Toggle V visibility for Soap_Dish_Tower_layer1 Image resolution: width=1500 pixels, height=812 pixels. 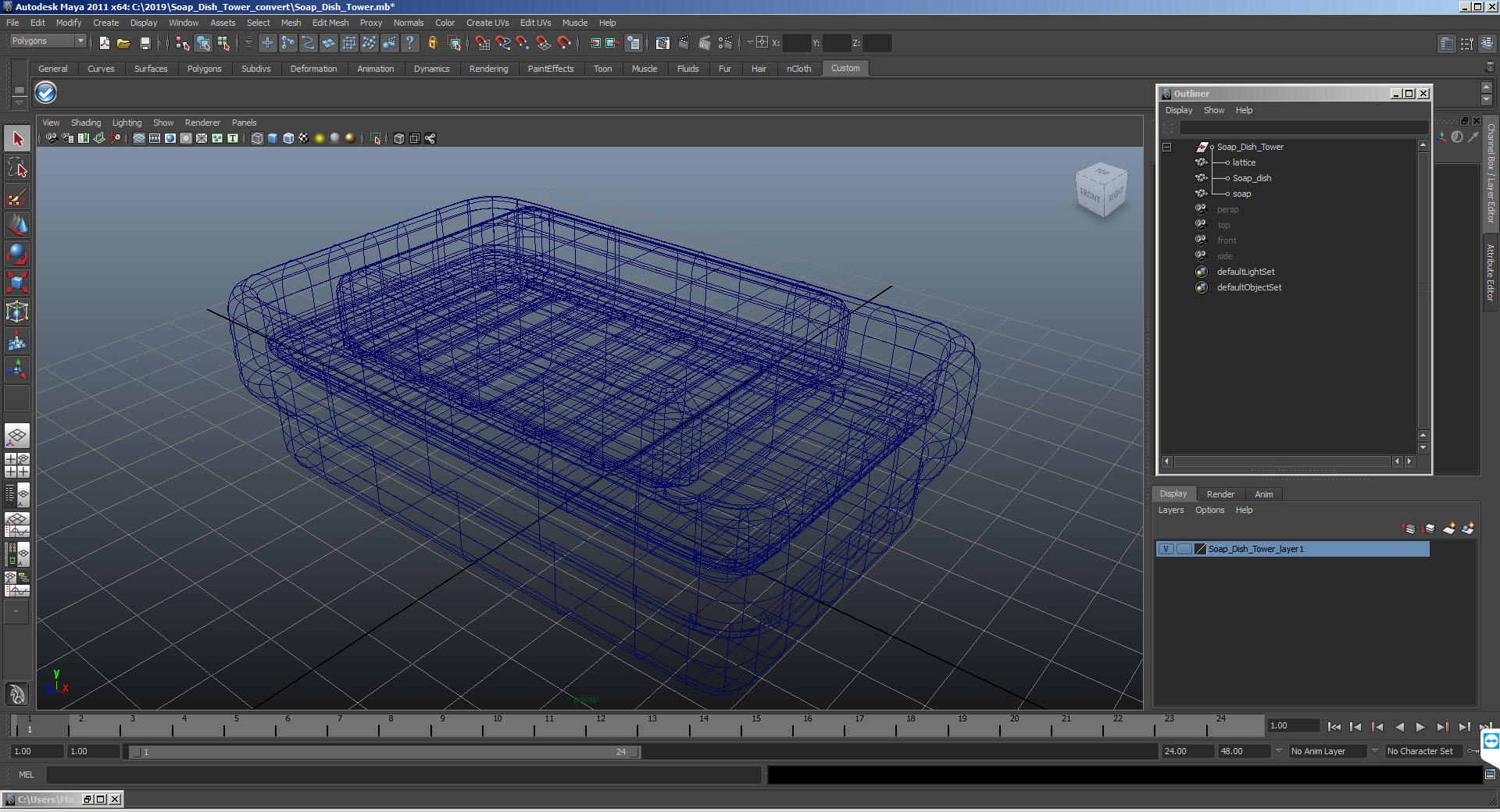point(1166,549)
